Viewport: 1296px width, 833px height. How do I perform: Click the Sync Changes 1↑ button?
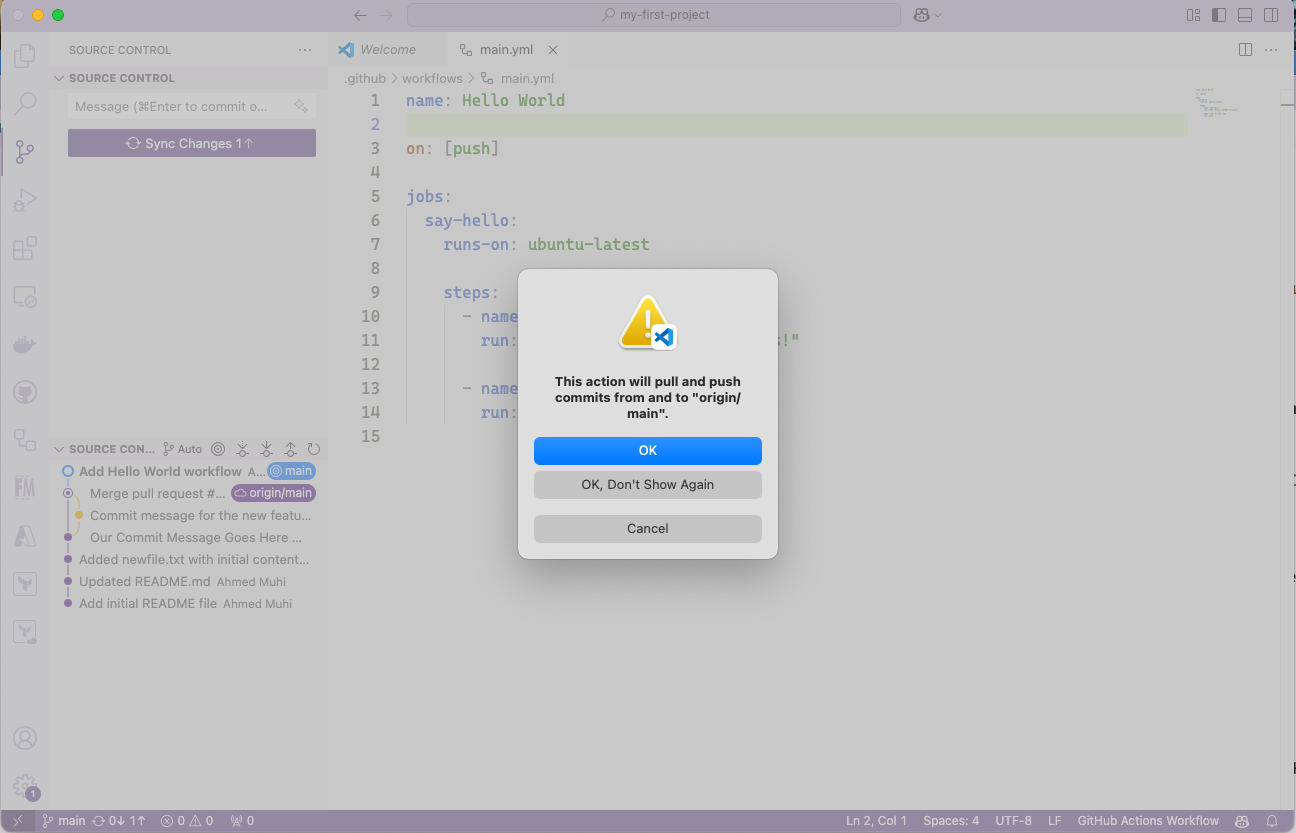click(192, 143)
